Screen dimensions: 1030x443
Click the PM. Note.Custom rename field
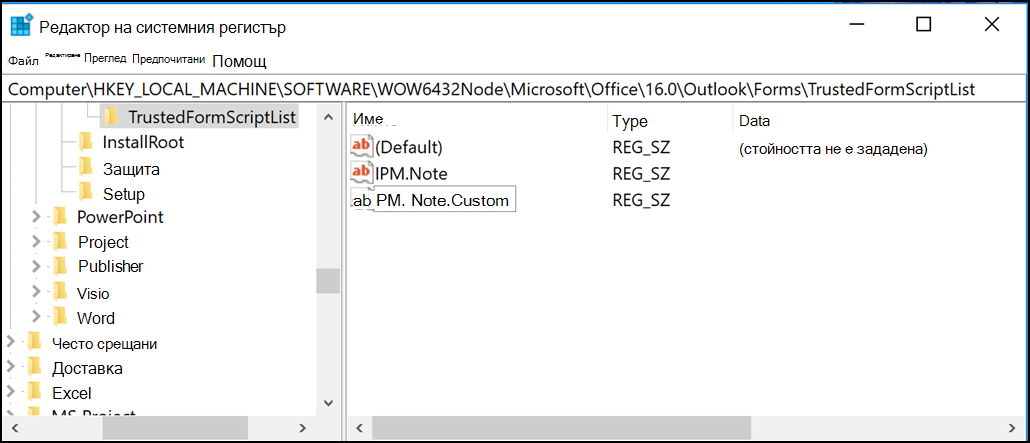[443, 200]
